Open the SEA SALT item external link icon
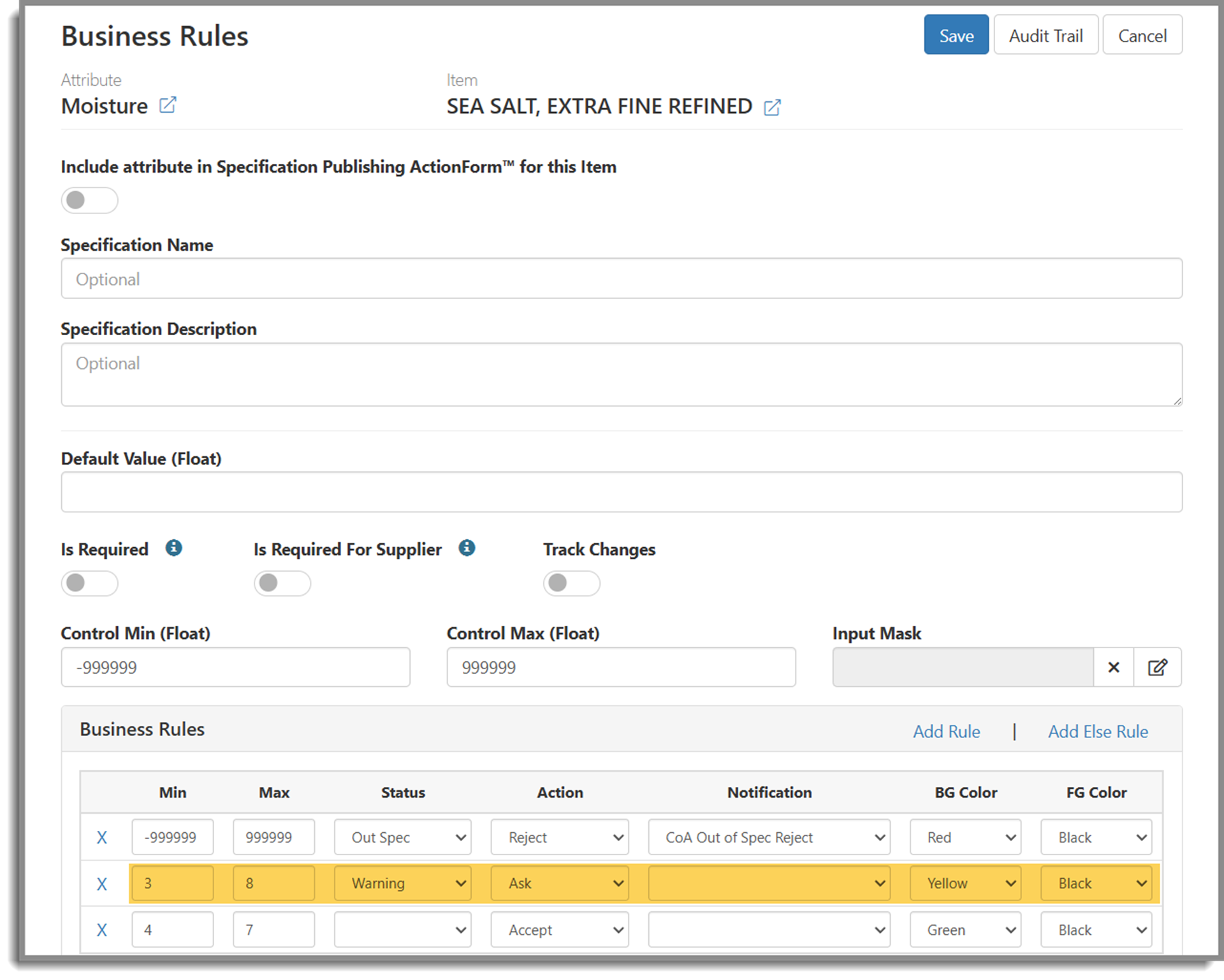The image size is (1224, 980). 772,107
